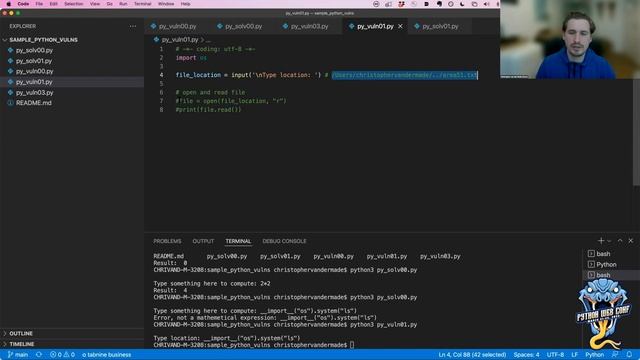
Task: Open the Terminal menu in menu bar
Action: 142,4
